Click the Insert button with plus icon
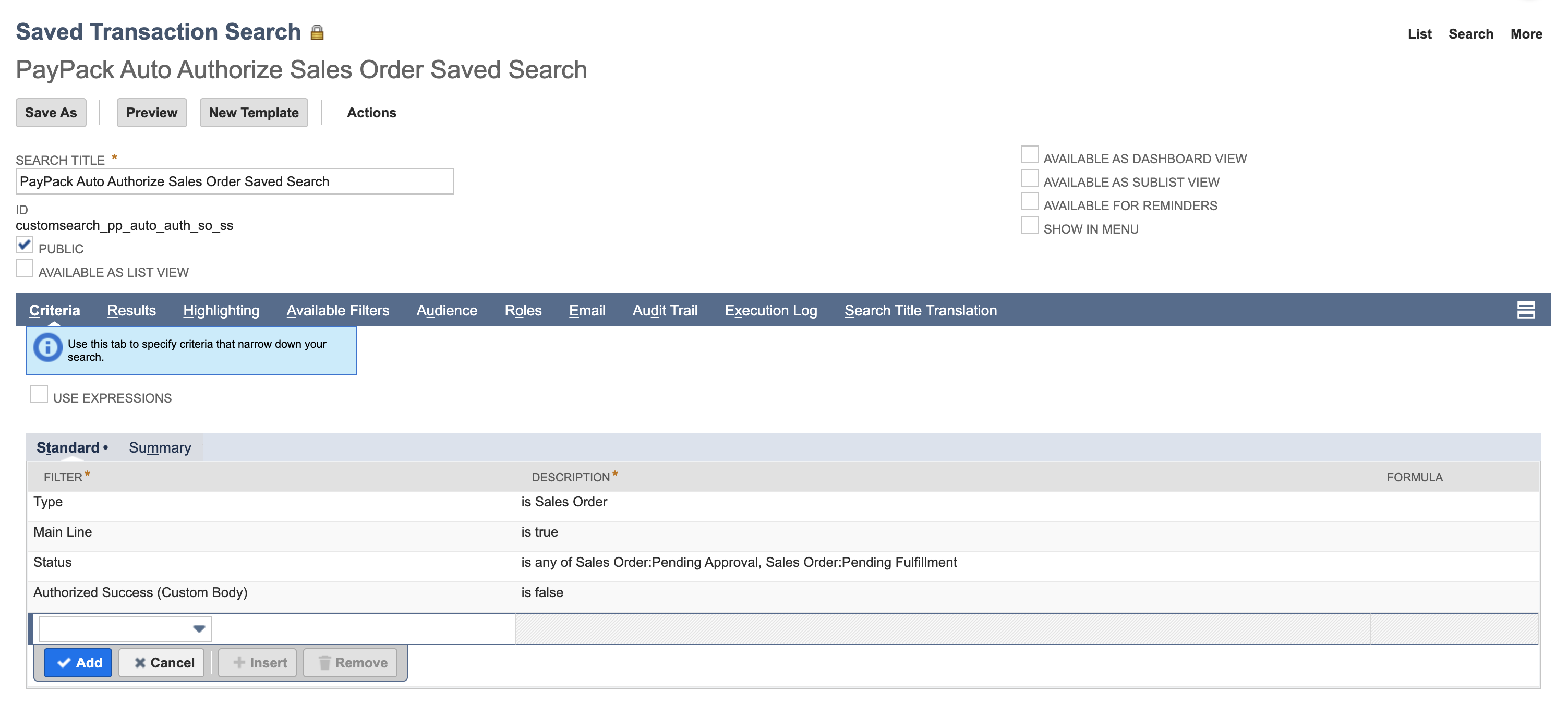This screenshot has height=704, width=1568. pos(257,663)
